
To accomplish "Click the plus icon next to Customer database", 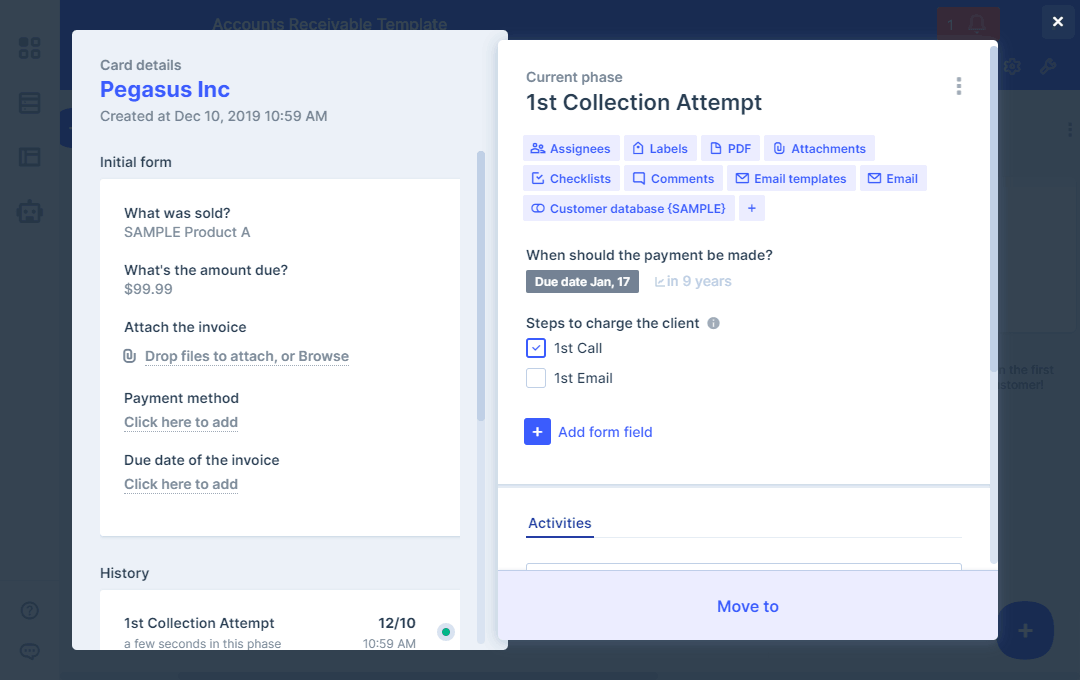I will click(752, 208).
